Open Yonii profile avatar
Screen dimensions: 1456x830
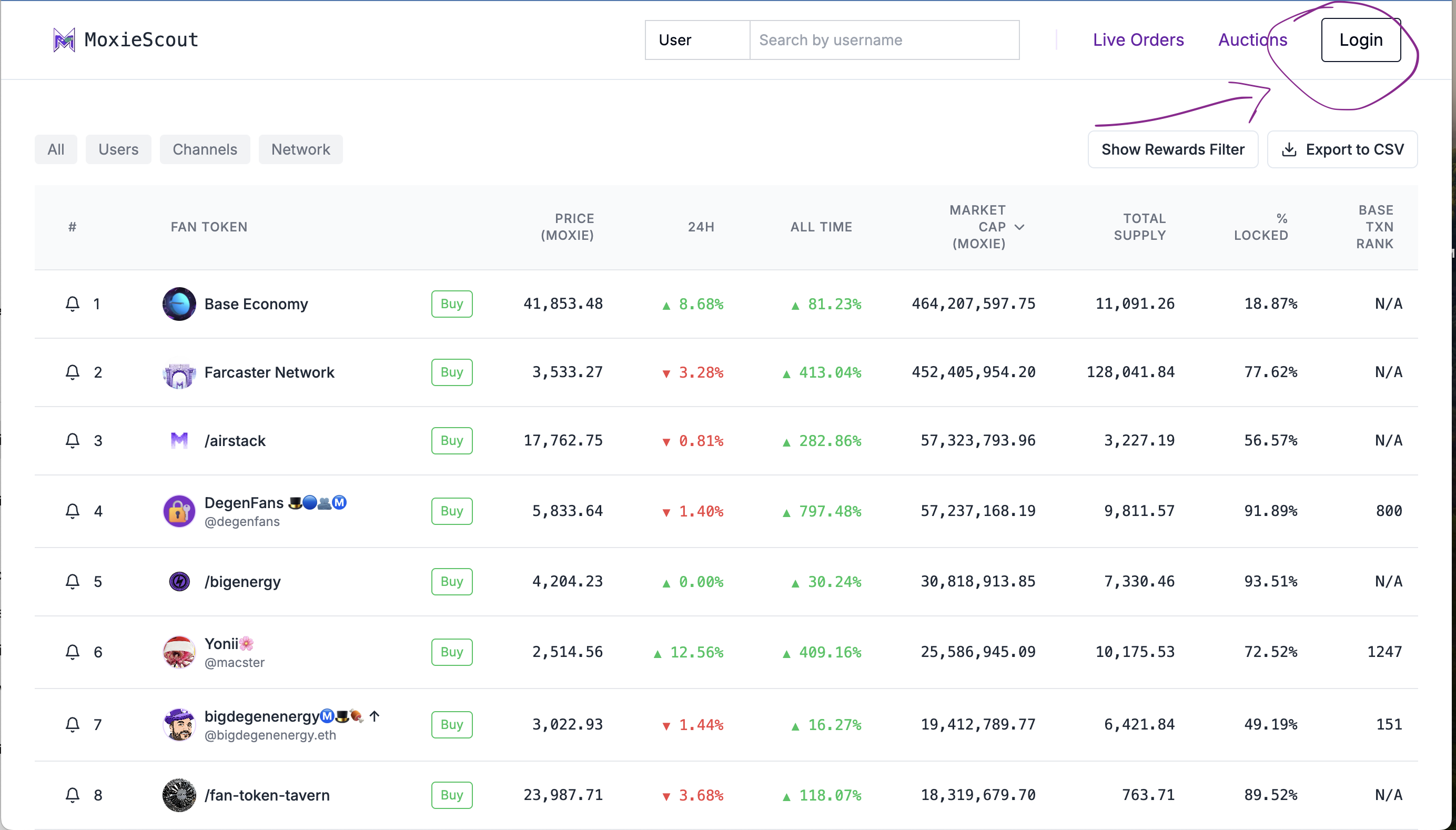pyautogui.click(x=179, y=652)
